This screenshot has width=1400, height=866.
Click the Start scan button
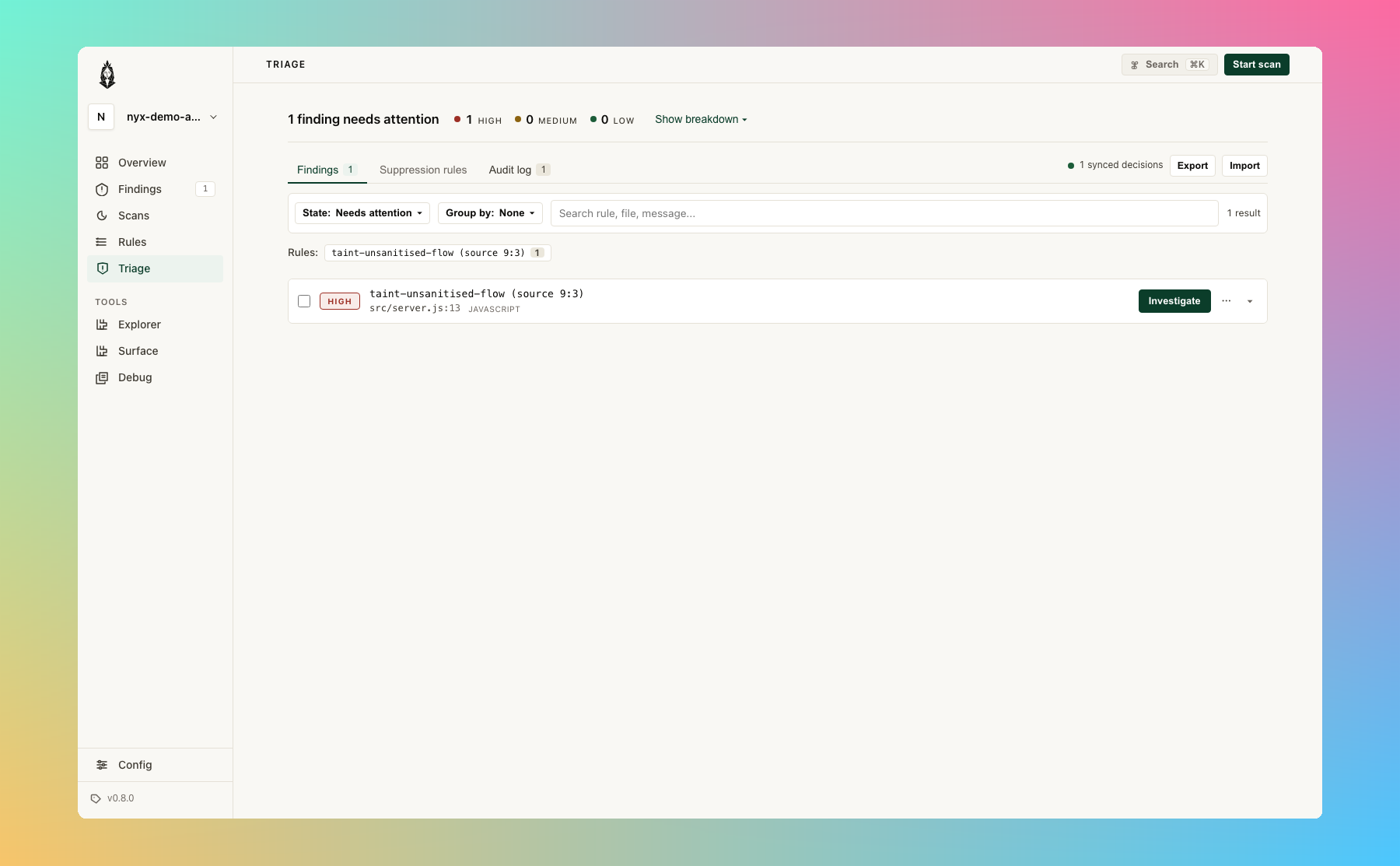pyautogui.click(x=1257, y=65)
